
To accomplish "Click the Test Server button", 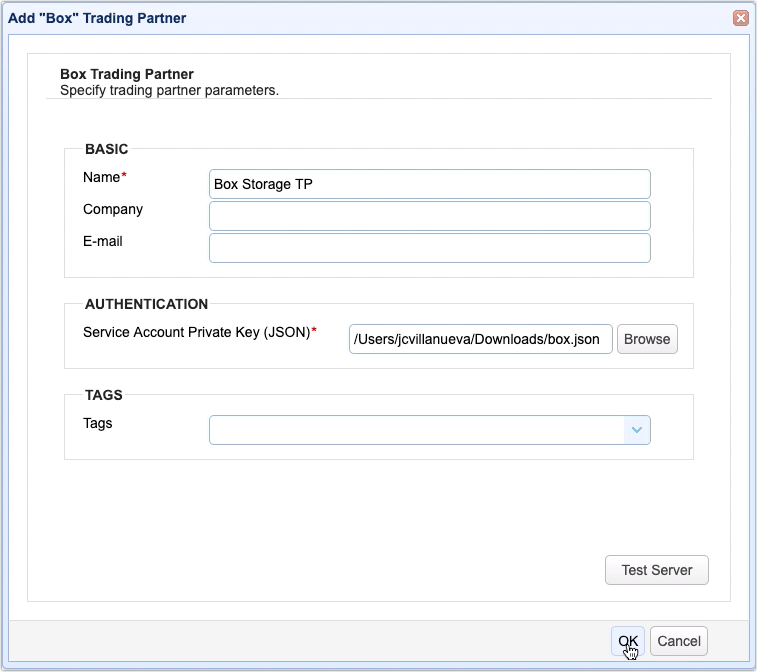I will point(656,570).
